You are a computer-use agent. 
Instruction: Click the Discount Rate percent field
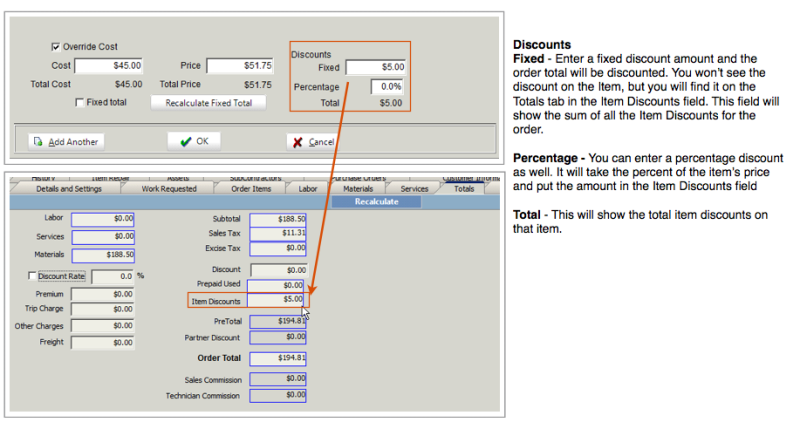click(113, 276)
